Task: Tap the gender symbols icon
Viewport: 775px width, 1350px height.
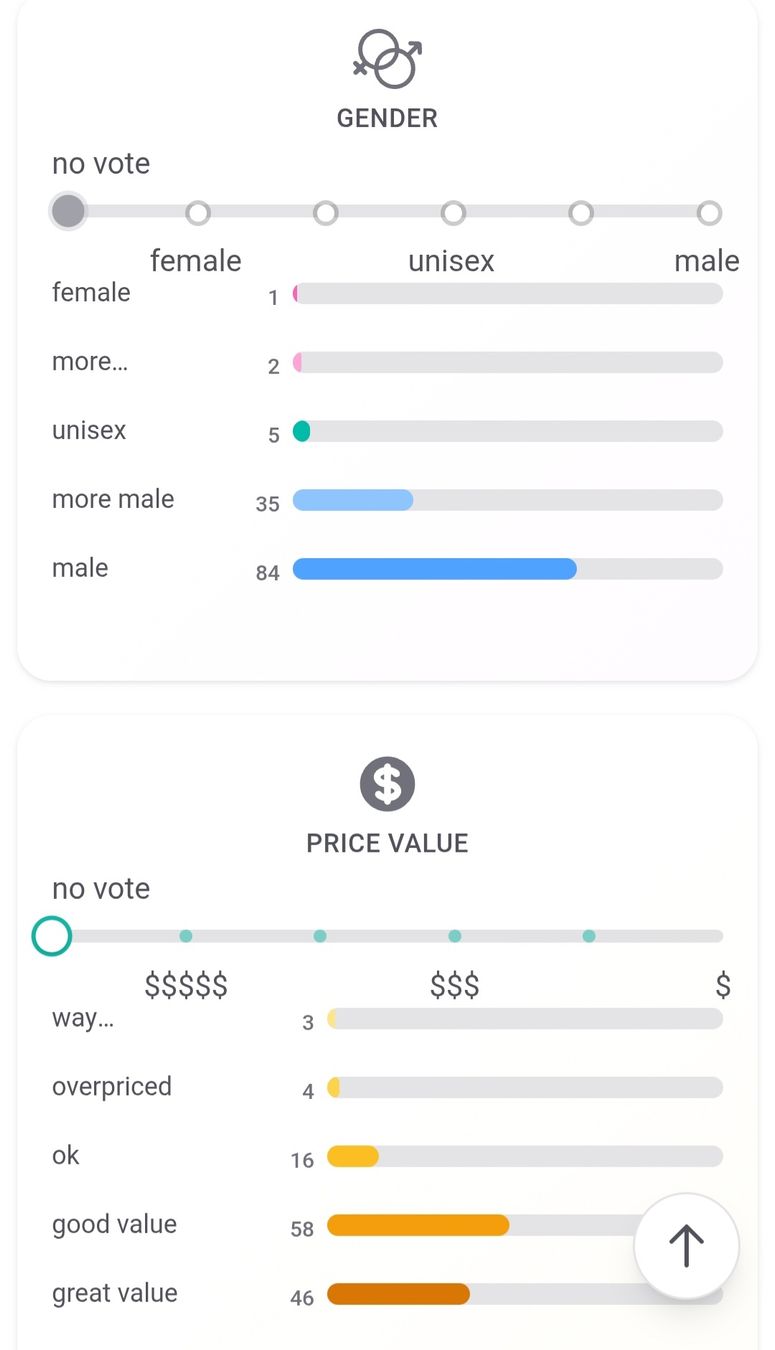Action: (x=387, y=58)
